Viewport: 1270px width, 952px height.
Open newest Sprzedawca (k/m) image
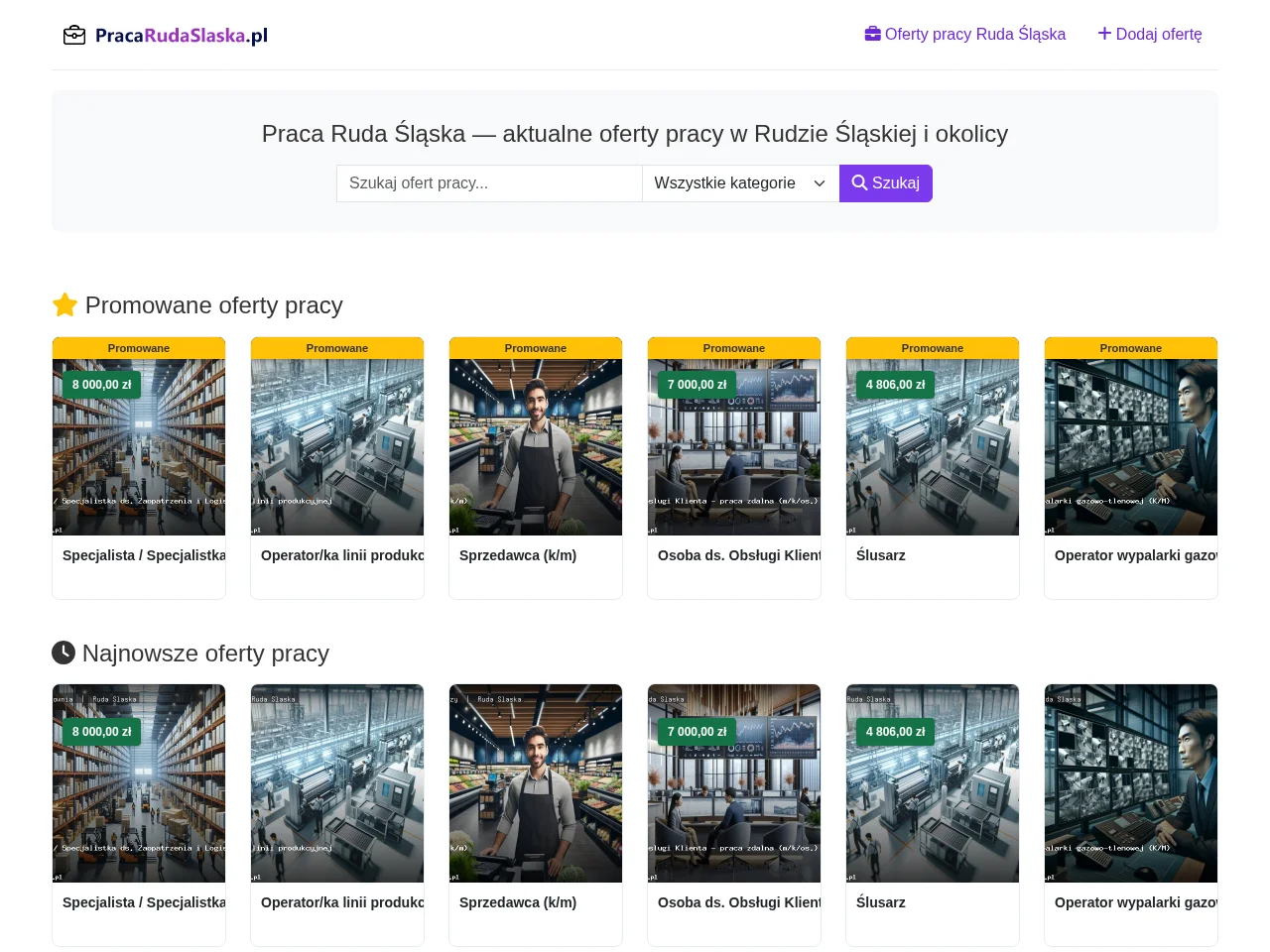(536, 783)
